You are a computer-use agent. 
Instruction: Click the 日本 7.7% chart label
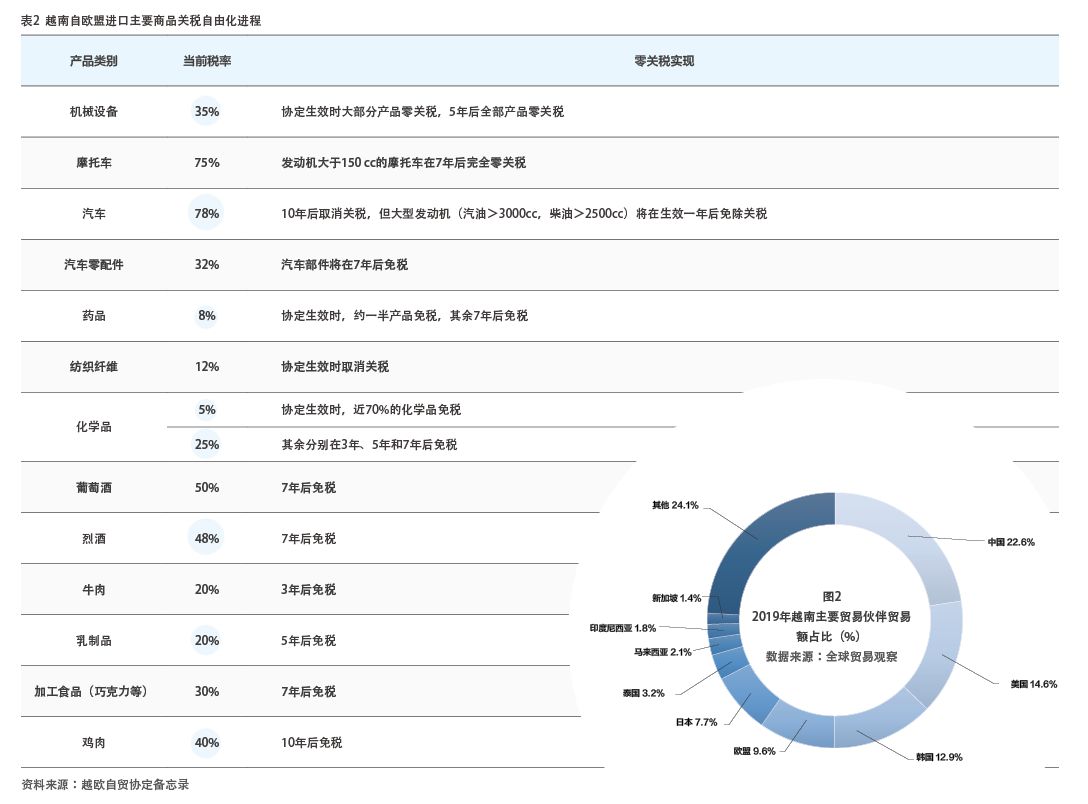tap(697, 723)
